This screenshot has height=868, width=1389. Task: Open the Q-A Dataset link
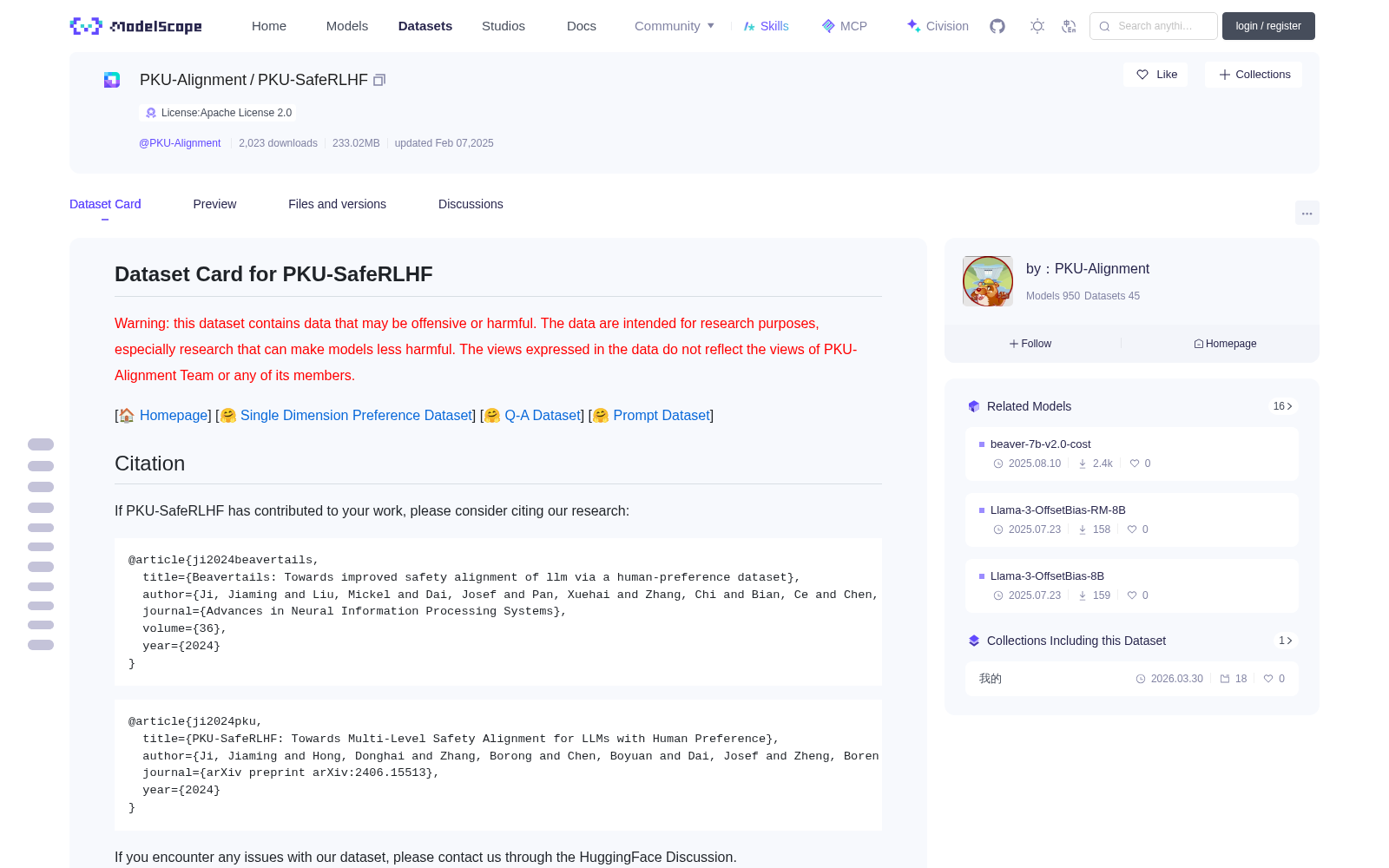point(543,415)
